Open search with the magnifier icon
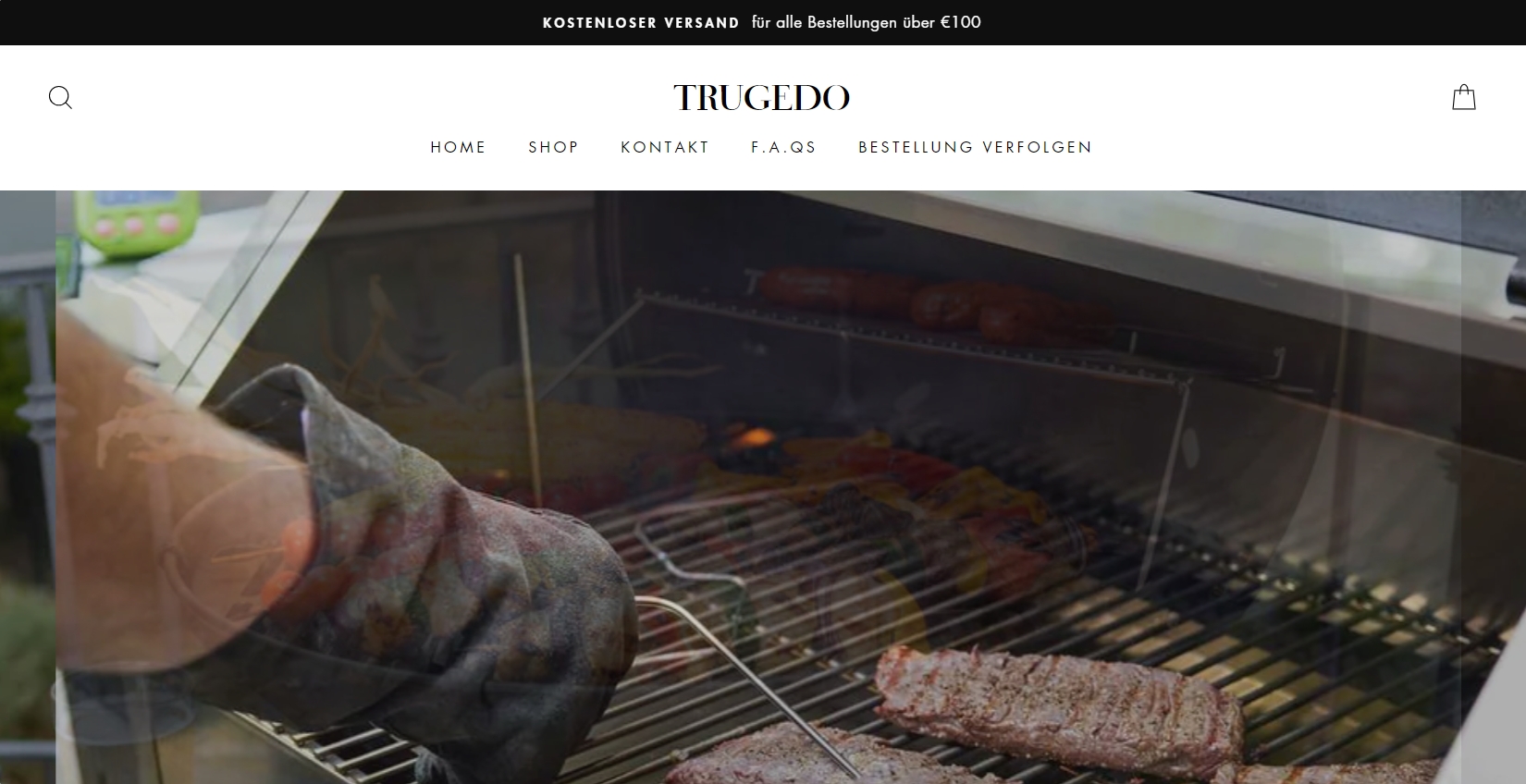 point(60,97)
